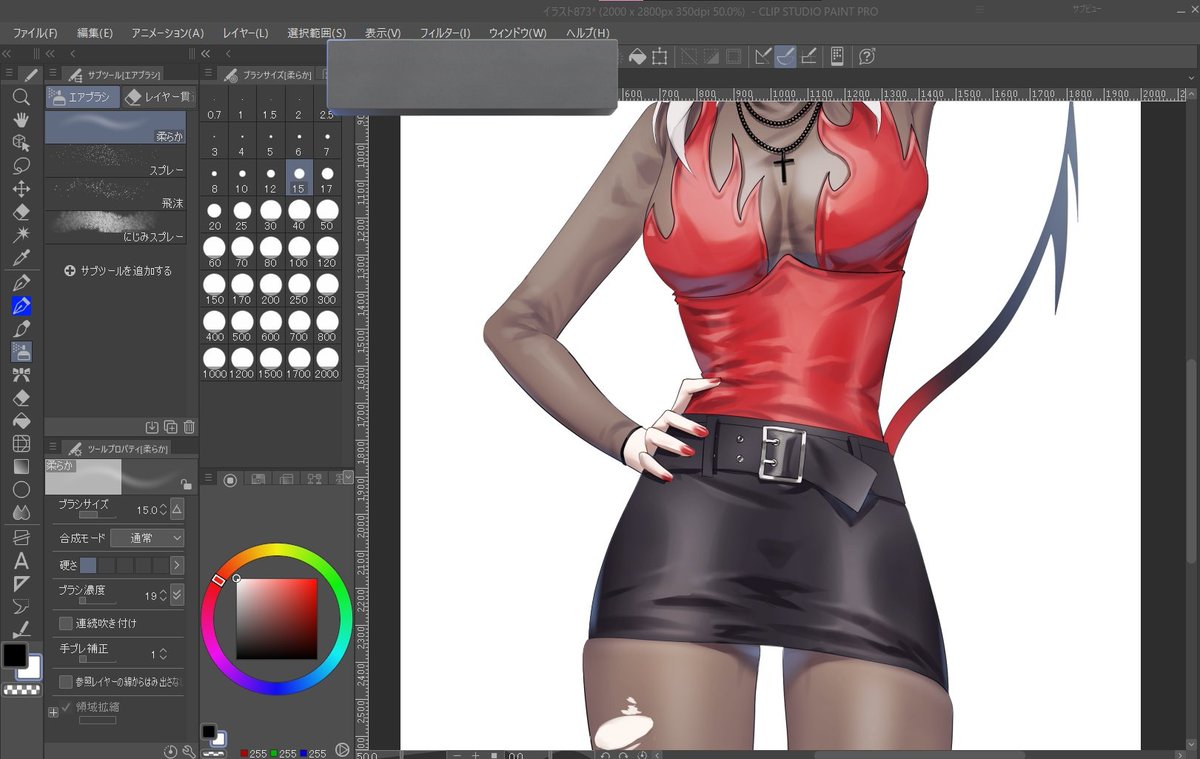Image resolution: width=1200 pixels, height=759 pixels.
Task: Duplicate sub tool icon
Action: [x=170, y=427]
